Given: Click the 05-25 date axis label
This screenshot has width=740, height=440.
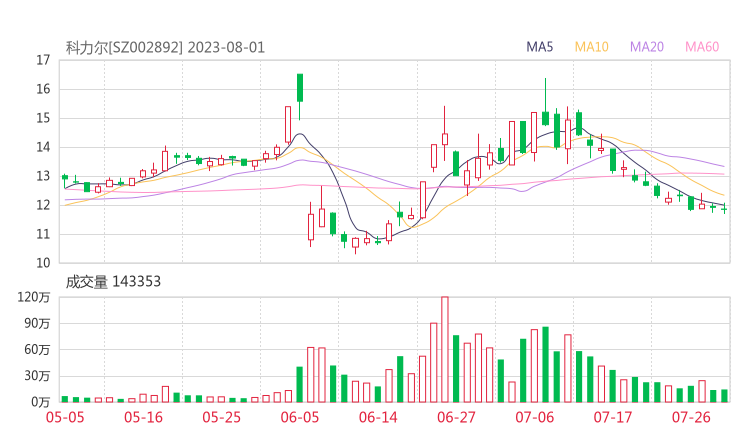Looking at the screenshot, I should 221,417.
